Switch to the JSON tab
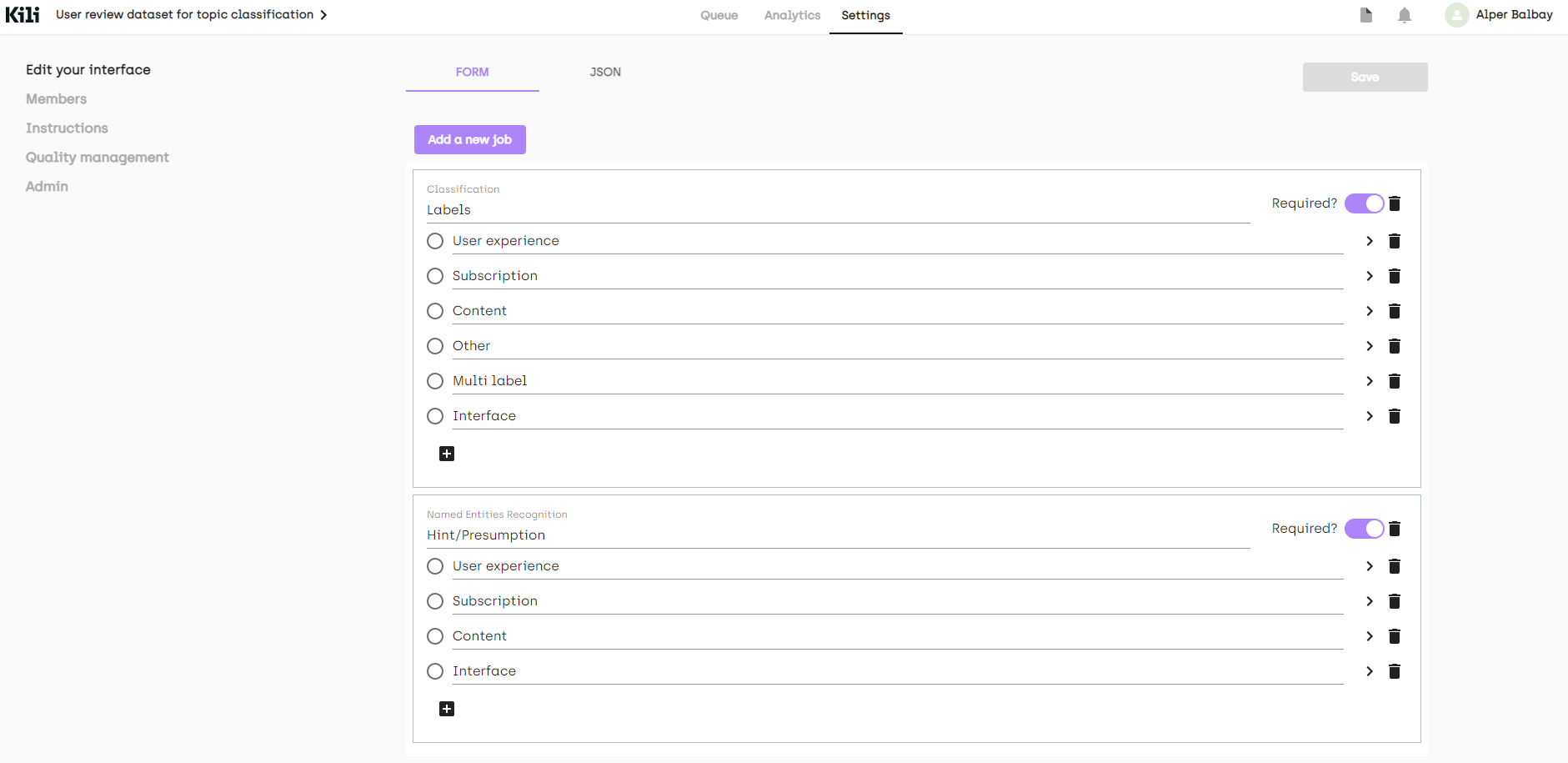 point(605,73)
